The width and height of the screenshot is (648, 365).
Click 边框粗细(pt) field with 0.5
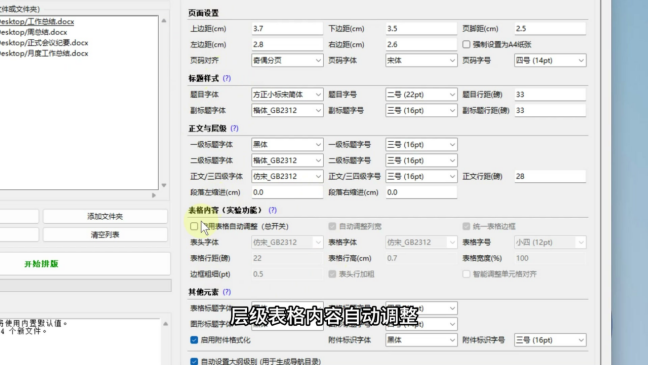coord(287,274)
